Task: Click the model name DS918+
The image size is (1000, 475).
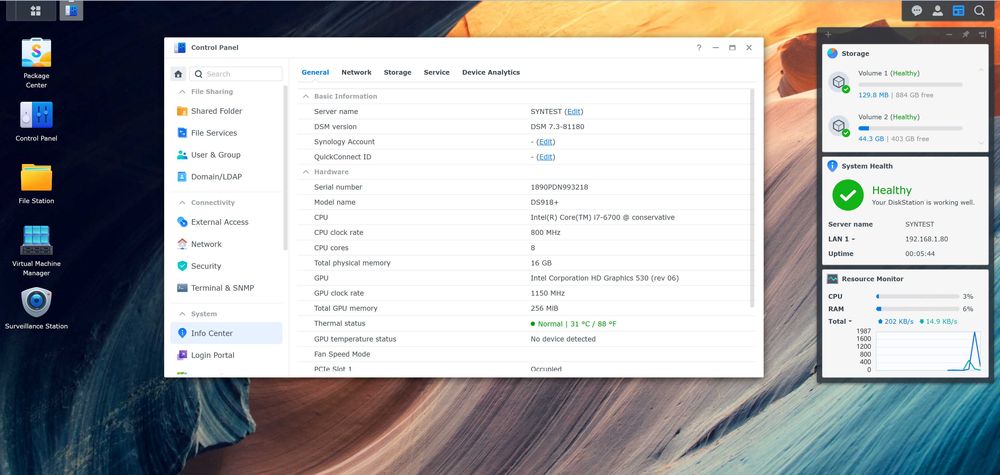Action: coord(544,203)
